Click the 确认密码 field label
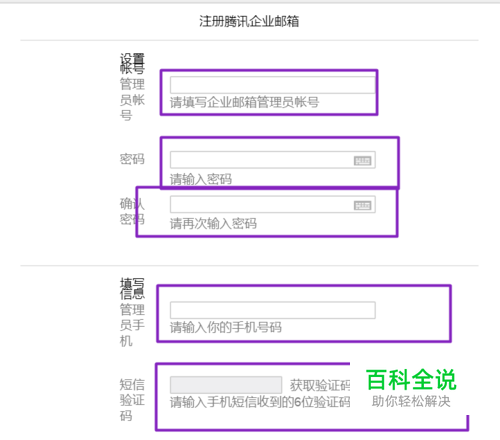Viewport: 500px width, 440px height. [132, 211]
